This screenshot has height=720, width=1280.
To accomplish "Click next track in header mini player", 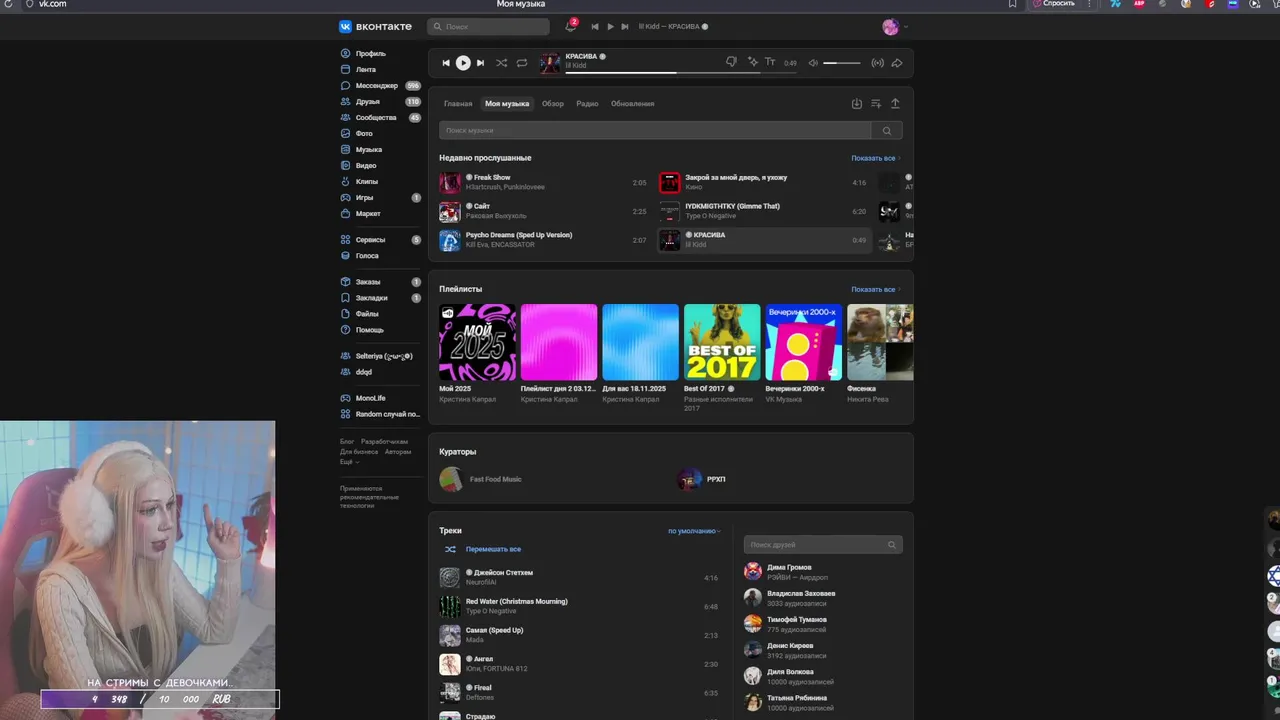I will click(625, 27).
